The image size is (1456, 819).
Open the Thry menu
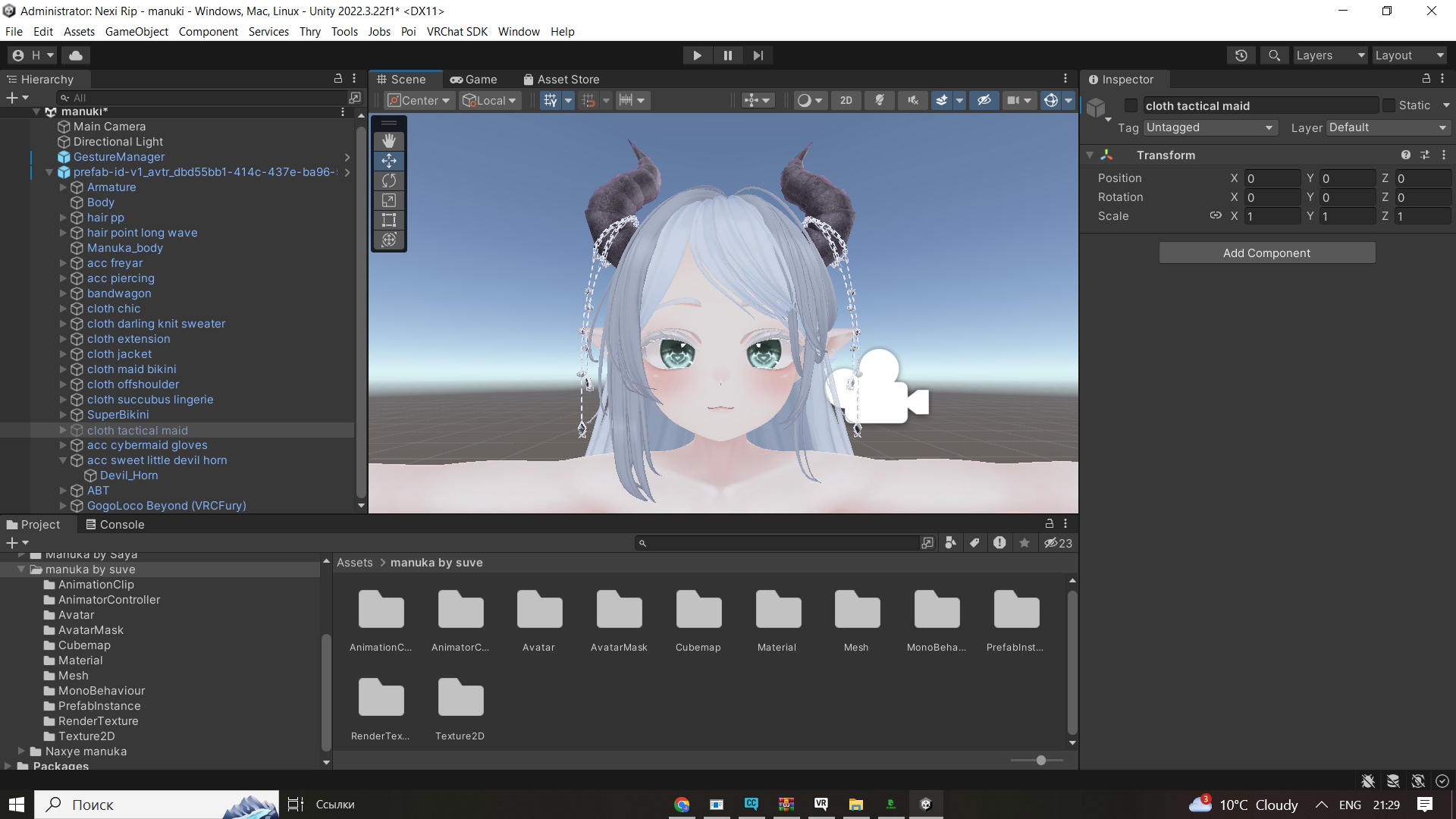310,31
